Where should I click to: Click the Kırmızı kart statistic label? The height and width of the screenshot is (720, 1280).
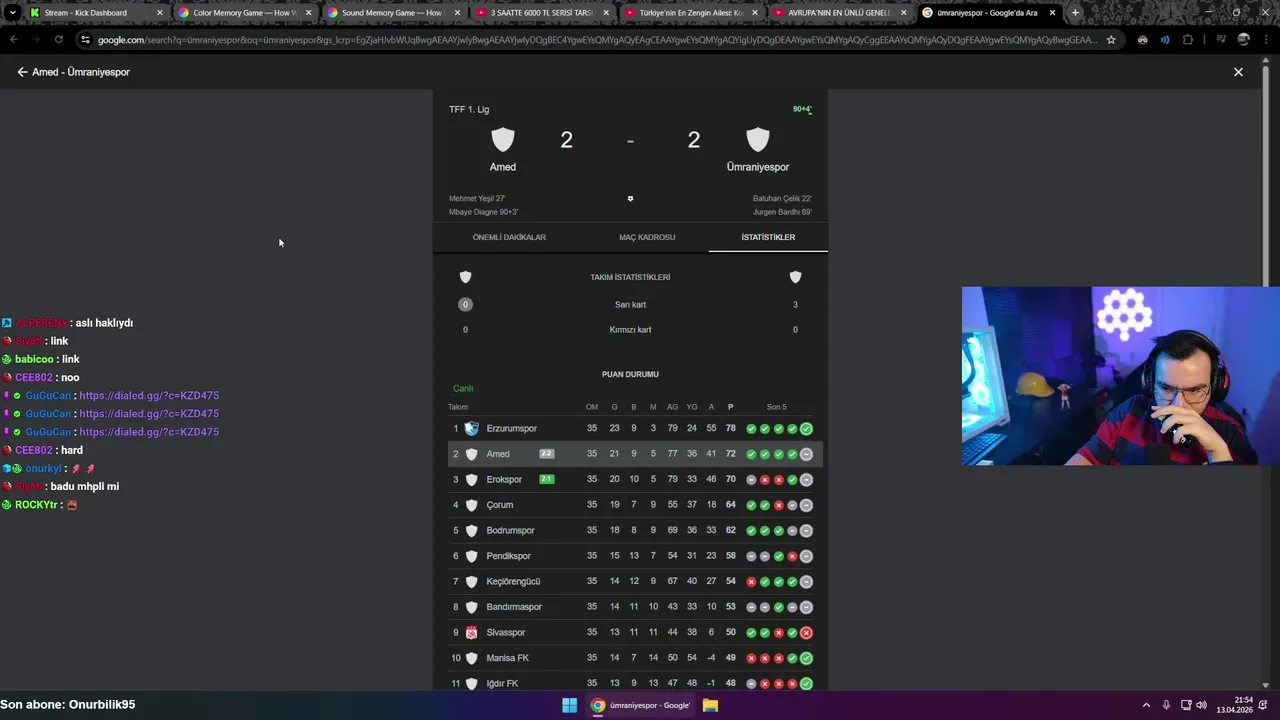[630, 329]
